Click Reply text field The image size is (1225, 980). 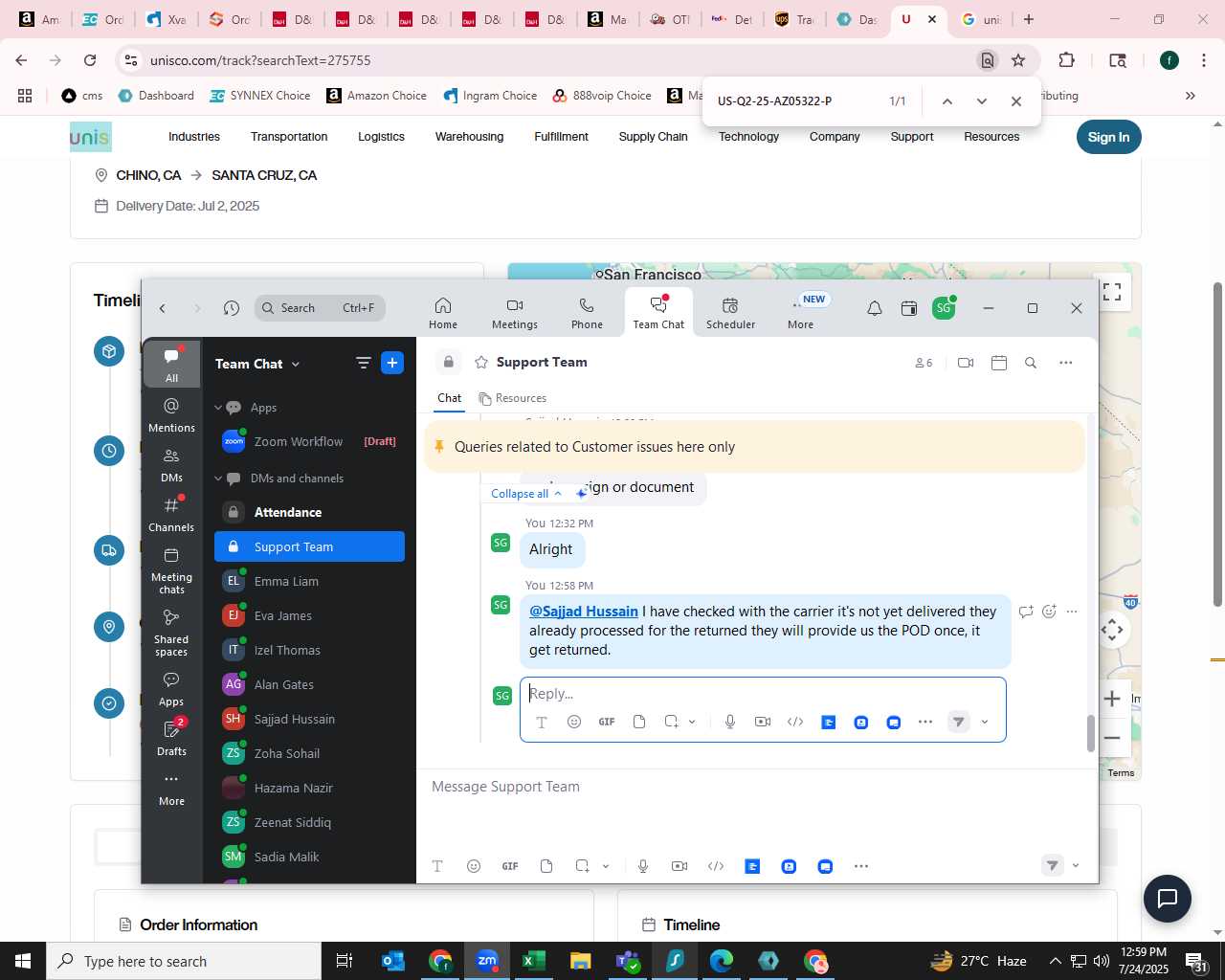pyautogui.click(x=763, y=694)
